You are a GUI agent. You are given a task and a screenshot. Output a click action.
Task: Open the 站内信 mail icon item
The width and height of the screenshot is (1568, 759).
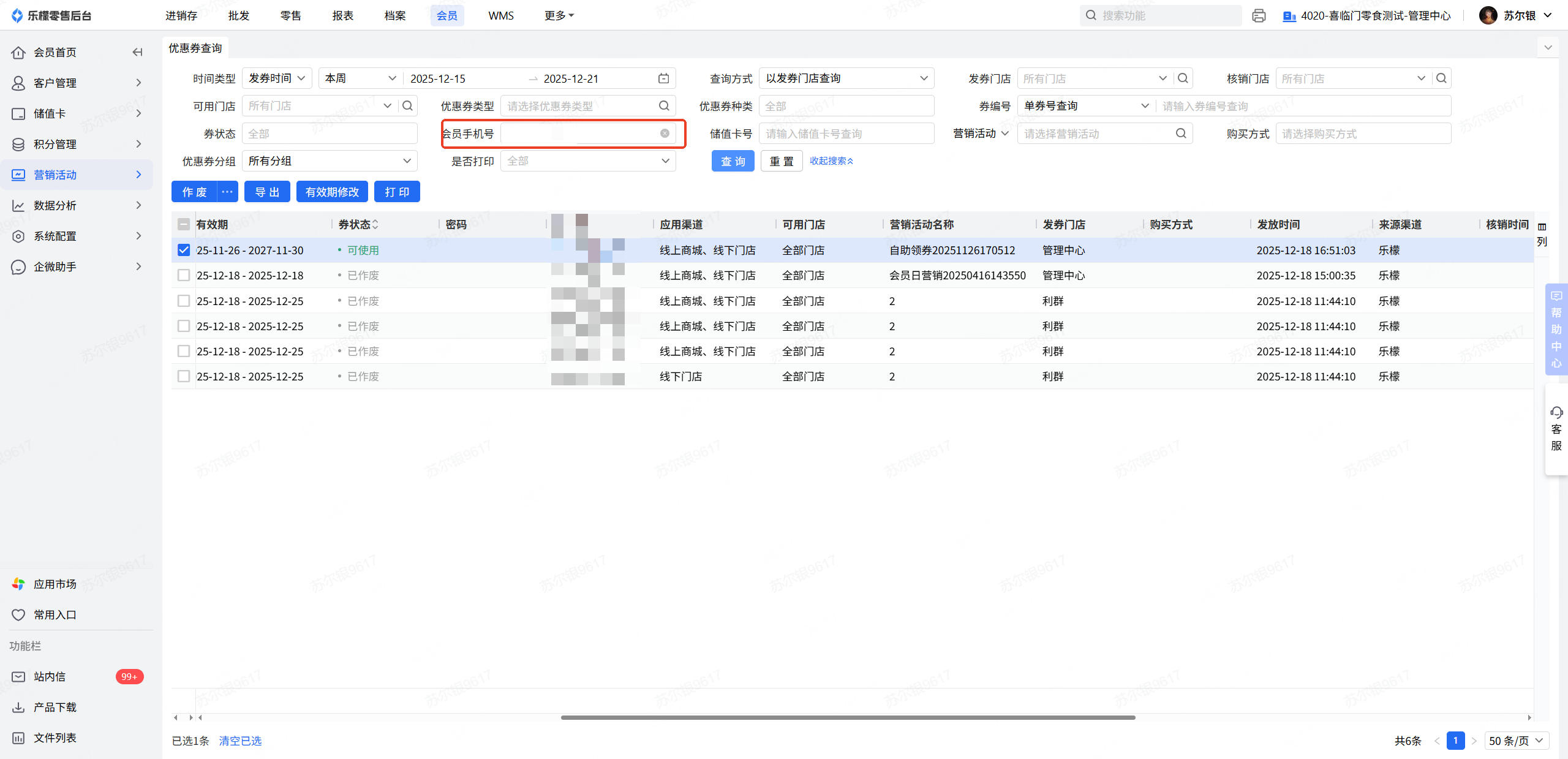tap(49, 676)
